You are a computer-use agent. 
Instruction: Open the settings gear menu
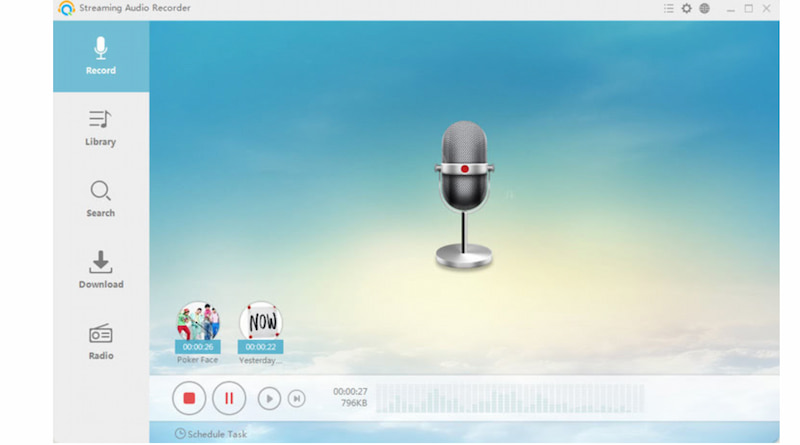pos(686,9)
